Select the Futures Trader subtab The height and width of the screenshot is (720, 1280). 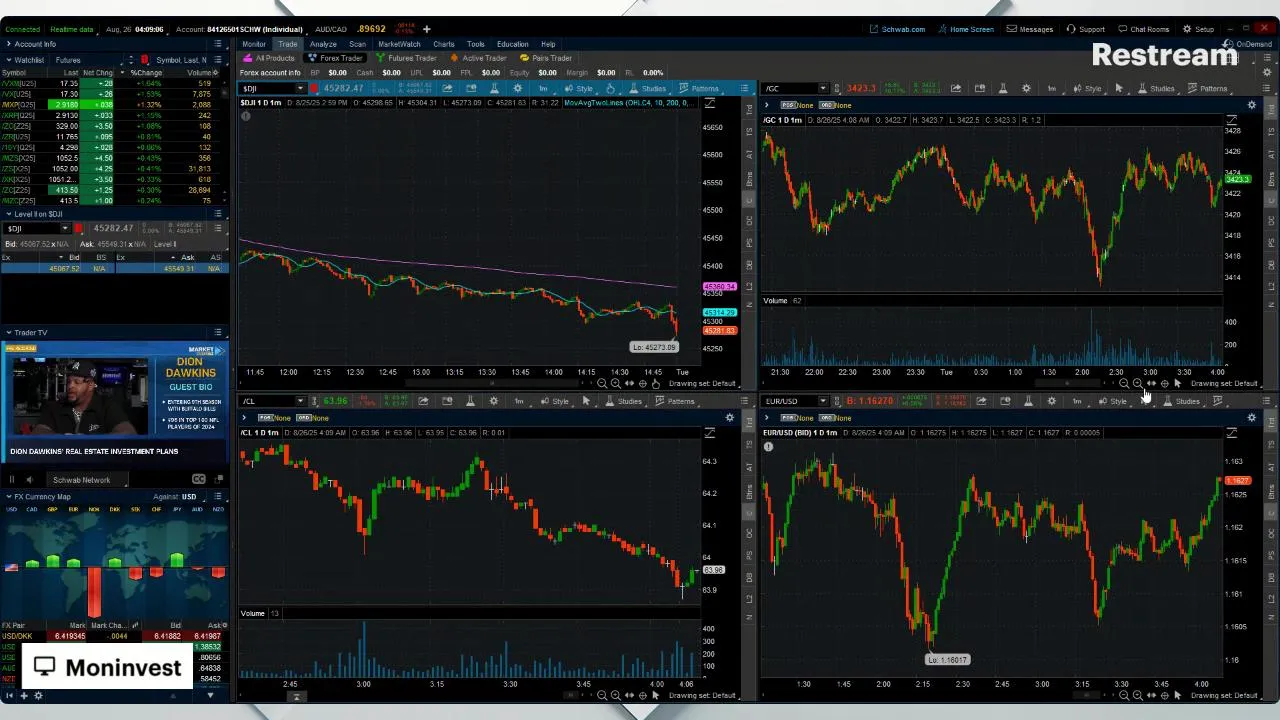(405, 58)
